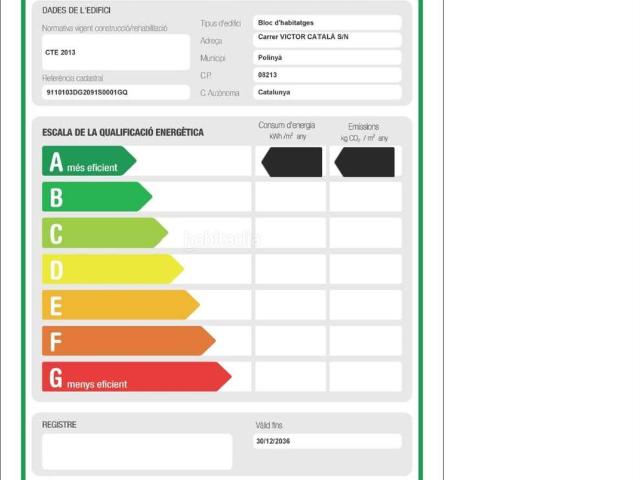640x480 pixels.
Task: Click the Polinyà municipality field
Action: click(327, 57)
